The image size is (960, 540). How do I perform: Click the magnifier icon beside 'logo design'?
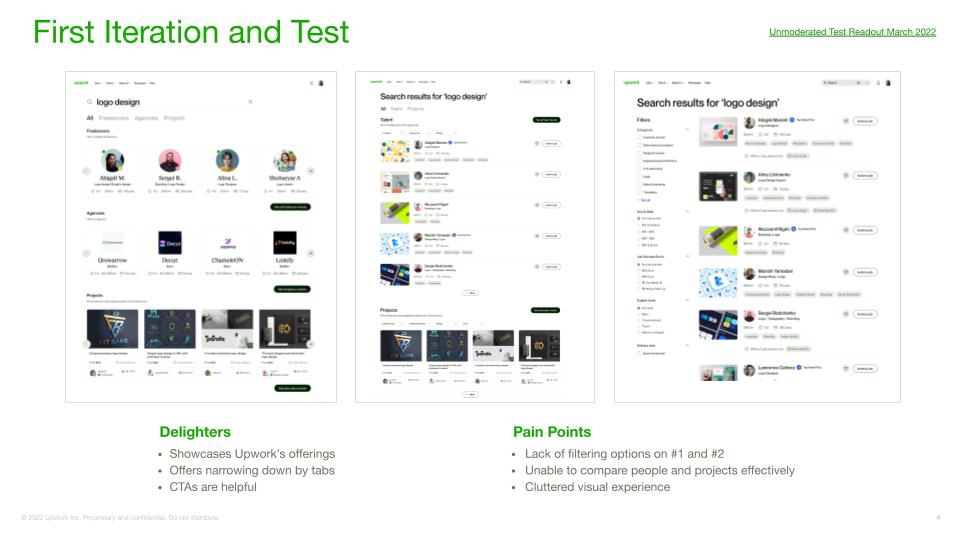89,102
